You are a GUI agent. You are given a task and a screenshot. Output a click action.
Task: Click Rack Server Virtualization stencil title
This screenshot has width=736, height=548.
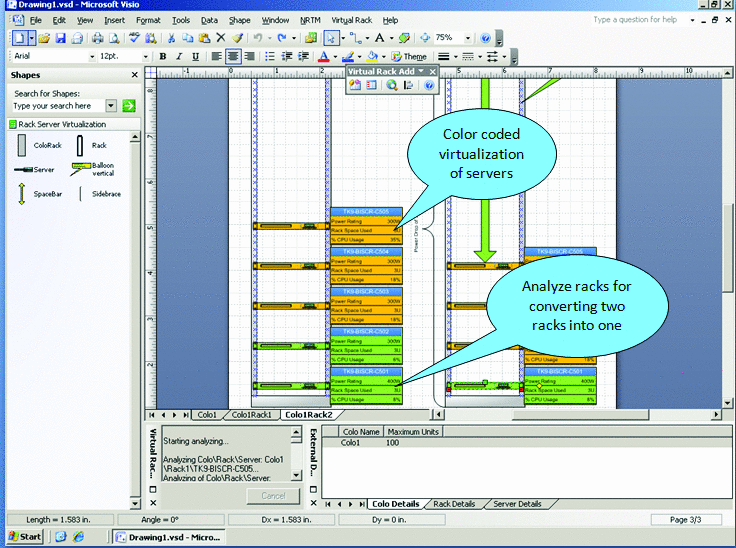coord(62,124)
